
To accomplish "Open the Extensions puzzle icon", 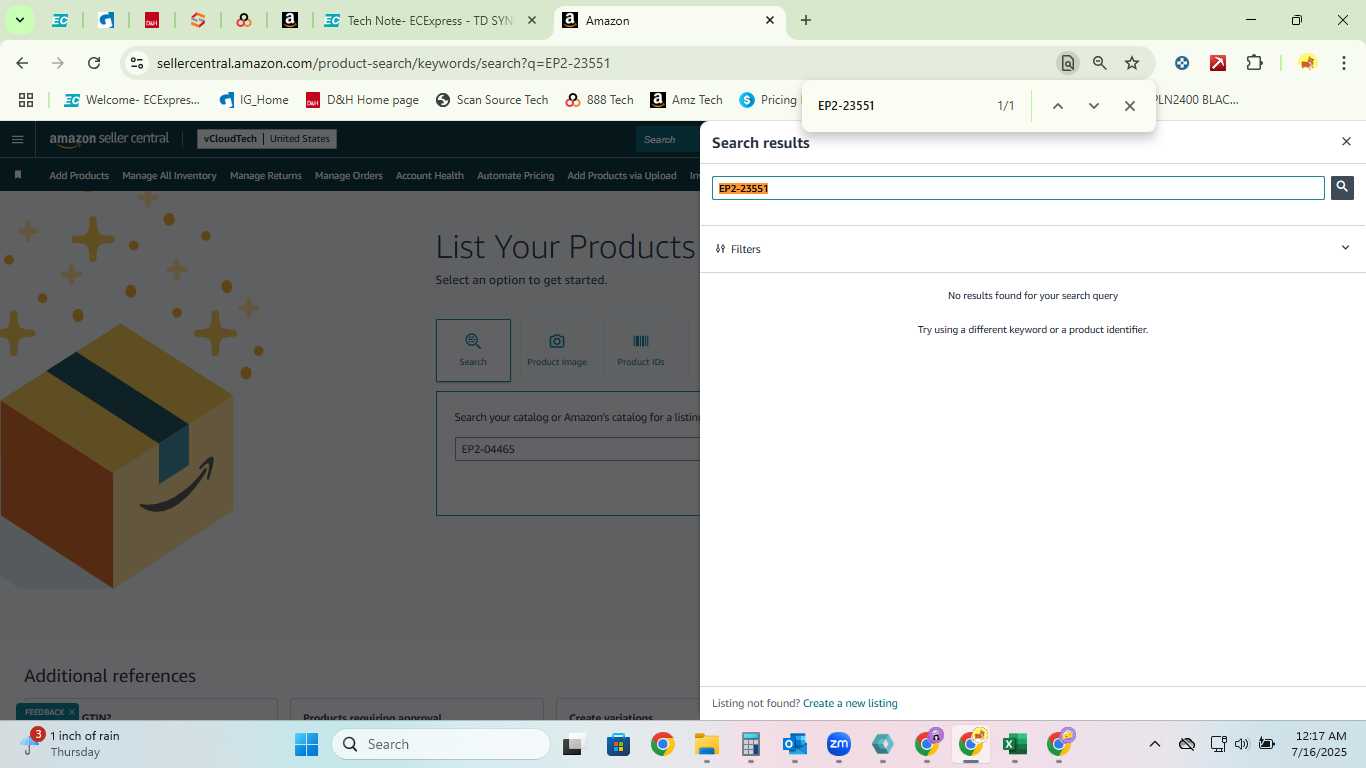I will tap(1254, 63).
